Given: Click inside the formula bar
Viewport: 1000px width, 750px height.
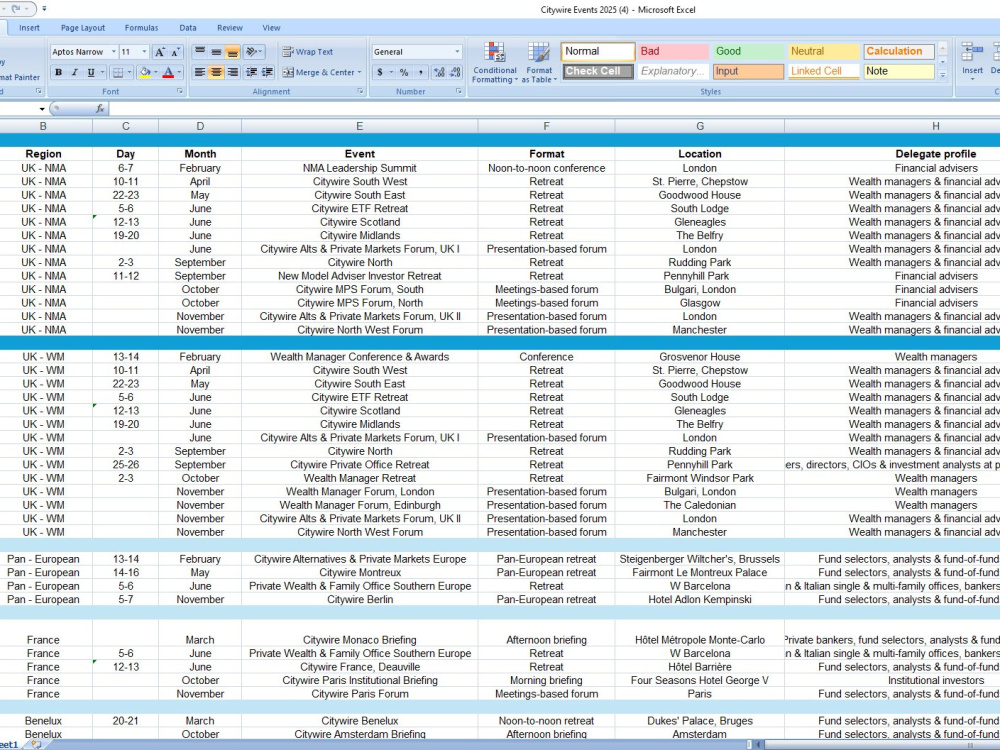Looking at the screenshot, I should [554, 109].
